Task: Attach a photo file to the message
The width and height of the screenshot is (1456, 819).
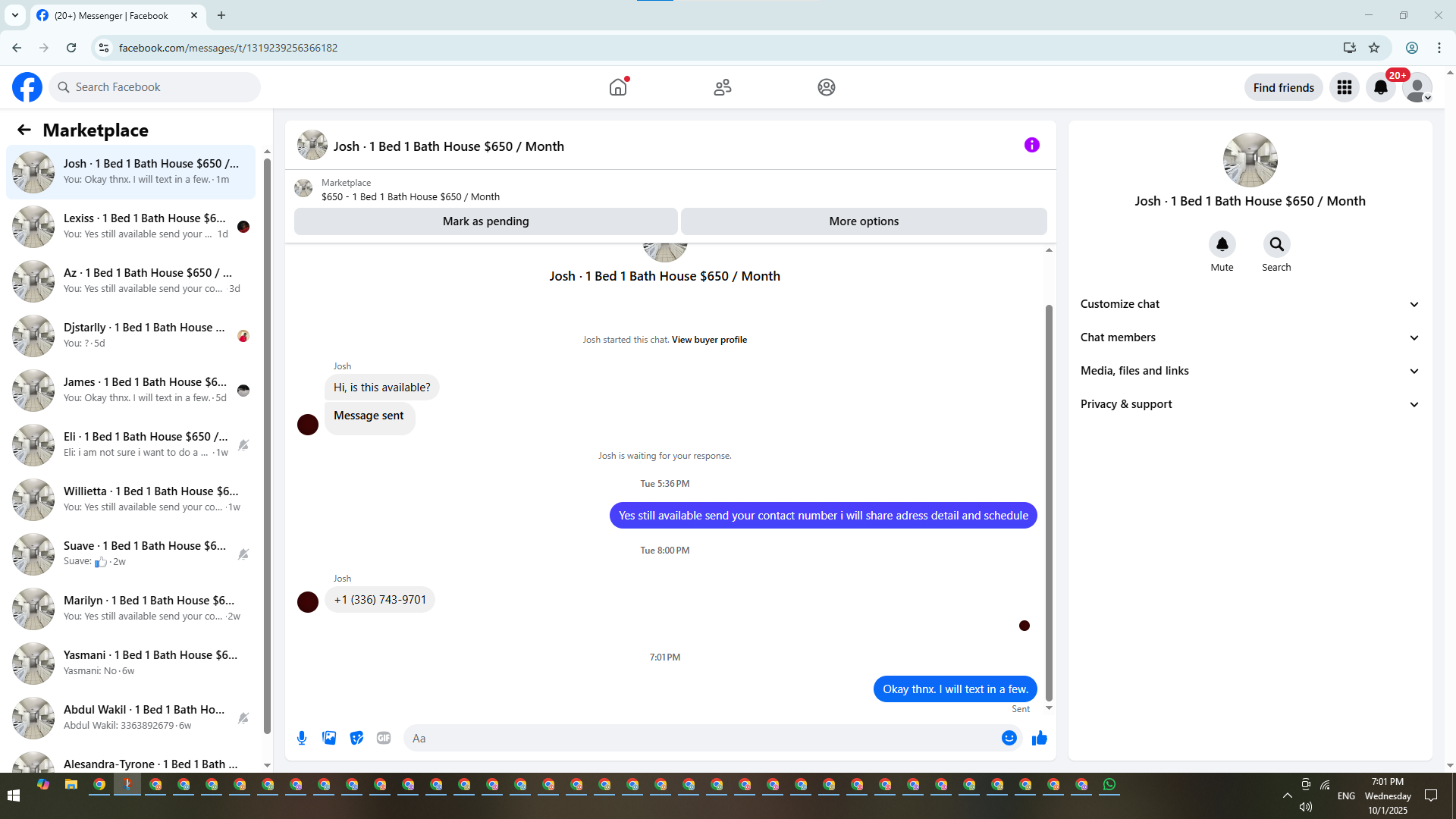Action: click(329, 738)
